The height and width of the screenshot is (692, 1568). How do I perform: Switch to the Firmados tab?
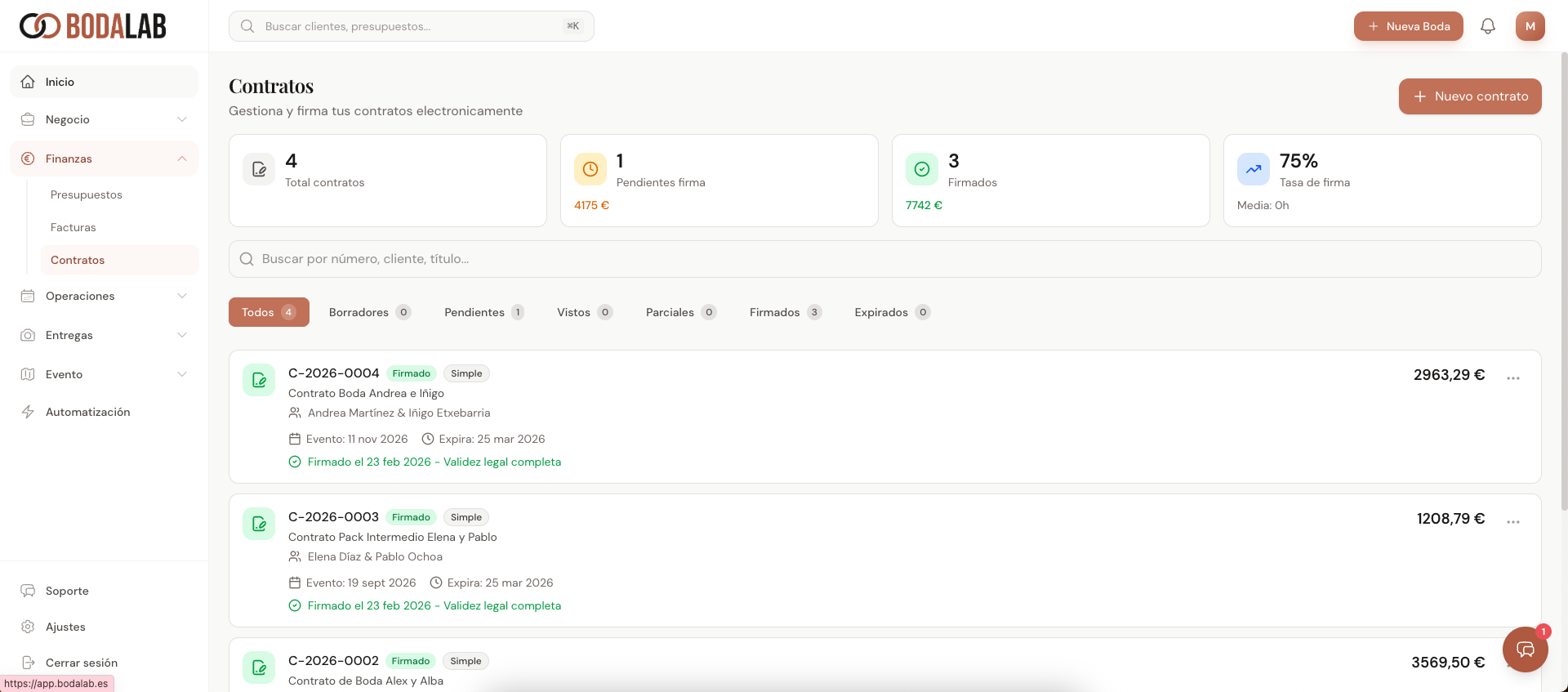(x=785, y=312)
